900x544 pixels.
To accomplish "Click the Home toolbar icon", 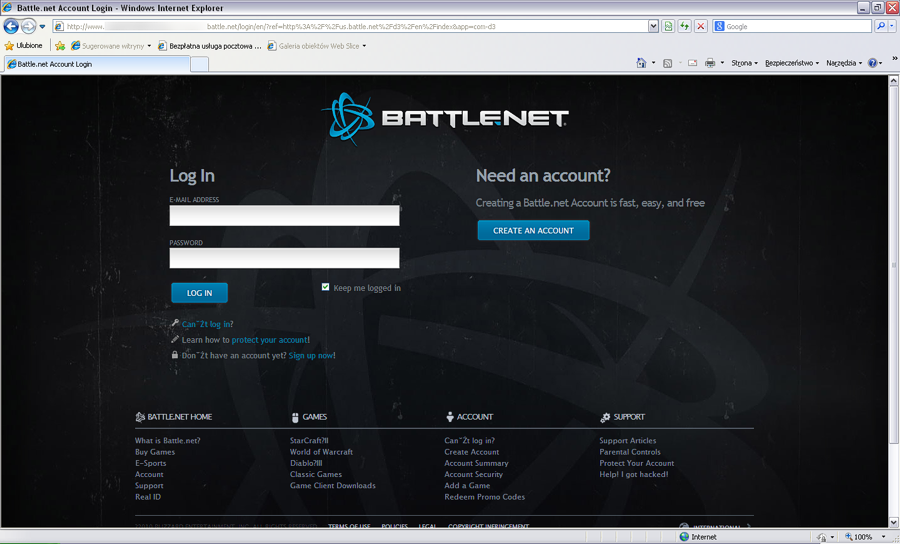I will 641,63.
